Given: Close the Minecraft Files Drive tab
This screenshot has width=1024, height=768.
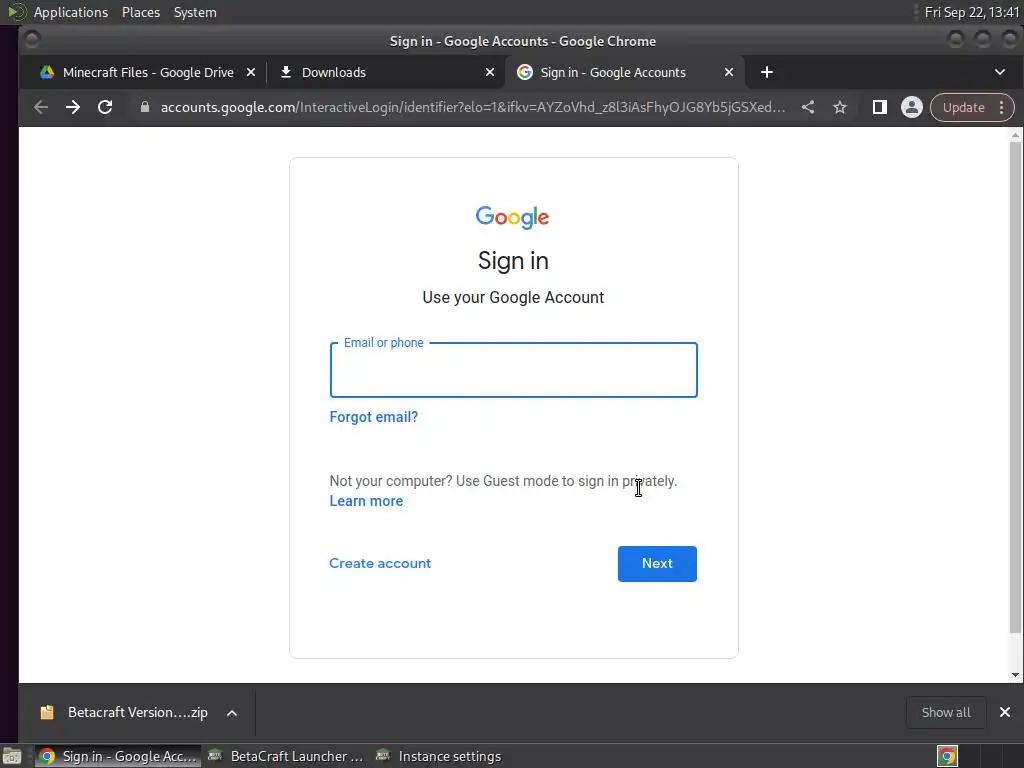Looking at the screenshot, I should (x=251, y=72).
